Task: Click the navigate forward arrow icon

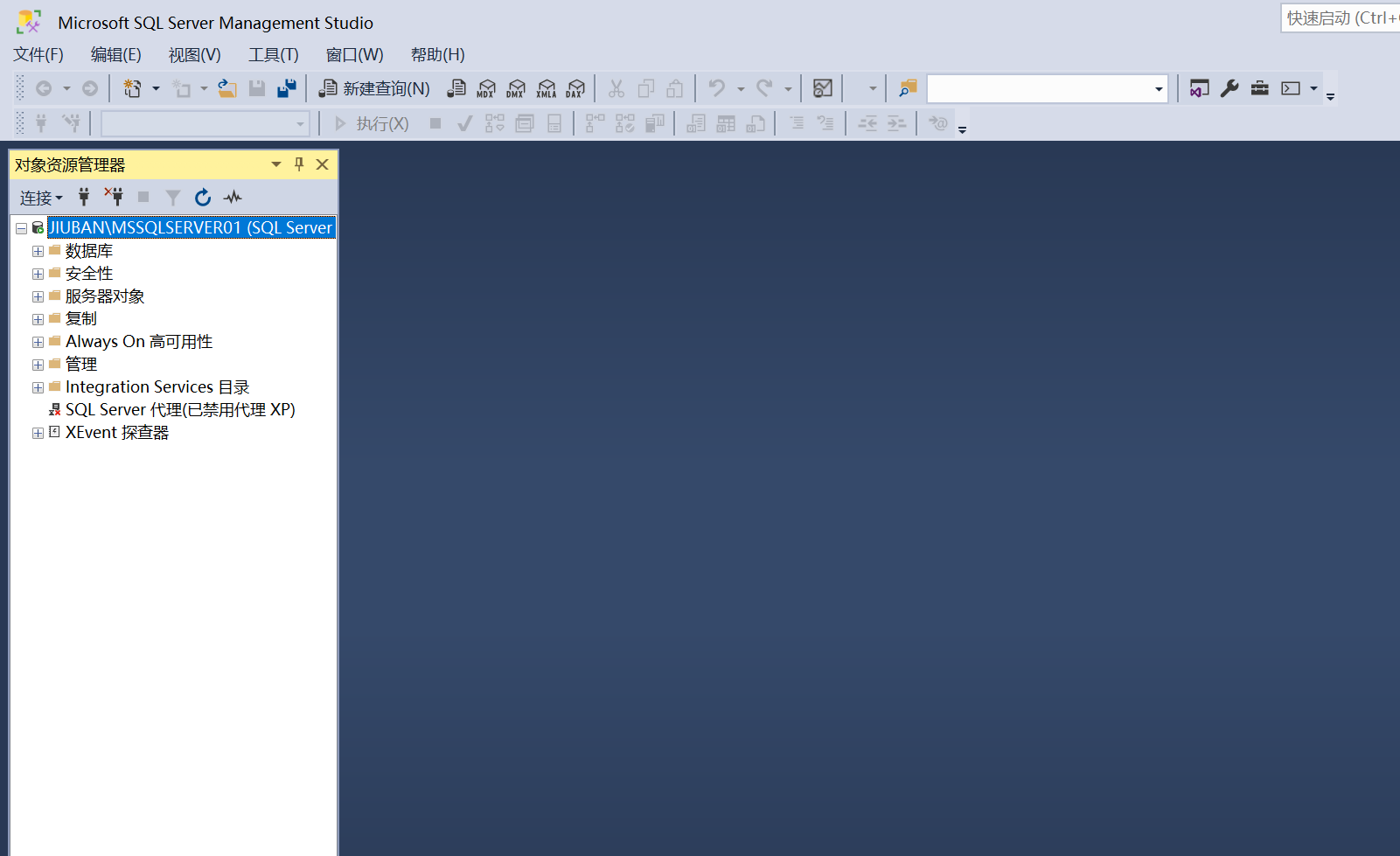Action: (x=90, y=88)
